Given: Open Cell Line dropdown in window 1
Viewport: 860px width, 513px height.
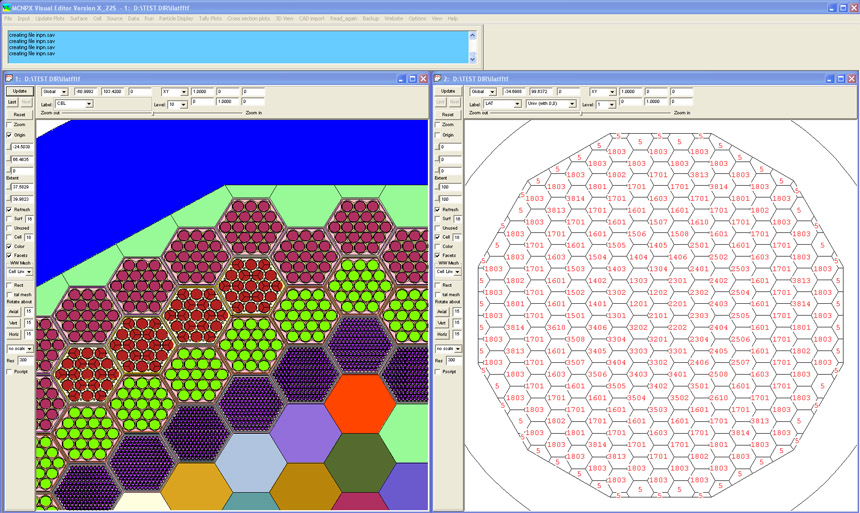Looking at the screenshot, I should tap(20, 272).
